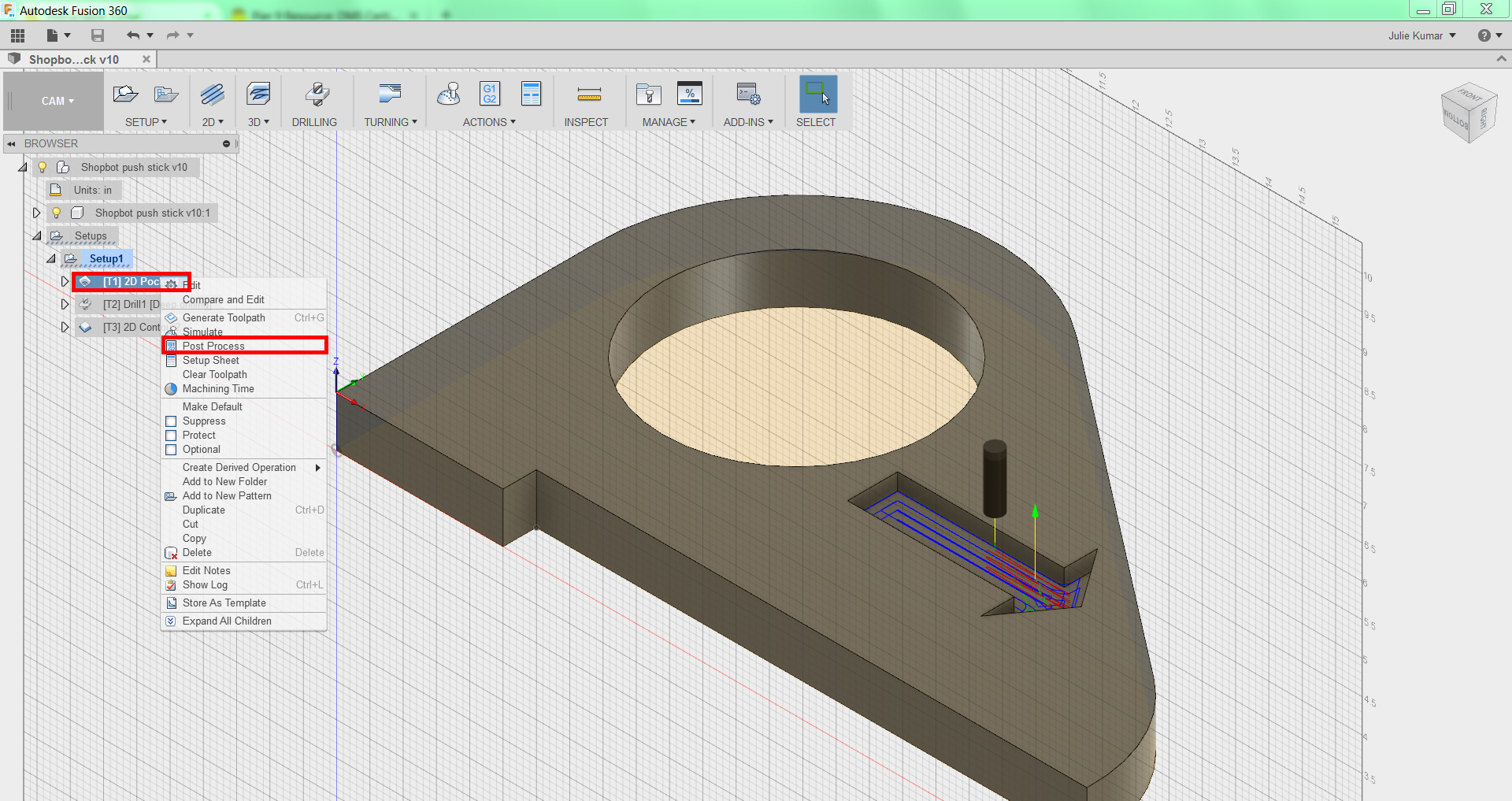The image size is (1512, 801).
Task: Toggle the Optional checkbox option
Action: [x=171, y=450]
